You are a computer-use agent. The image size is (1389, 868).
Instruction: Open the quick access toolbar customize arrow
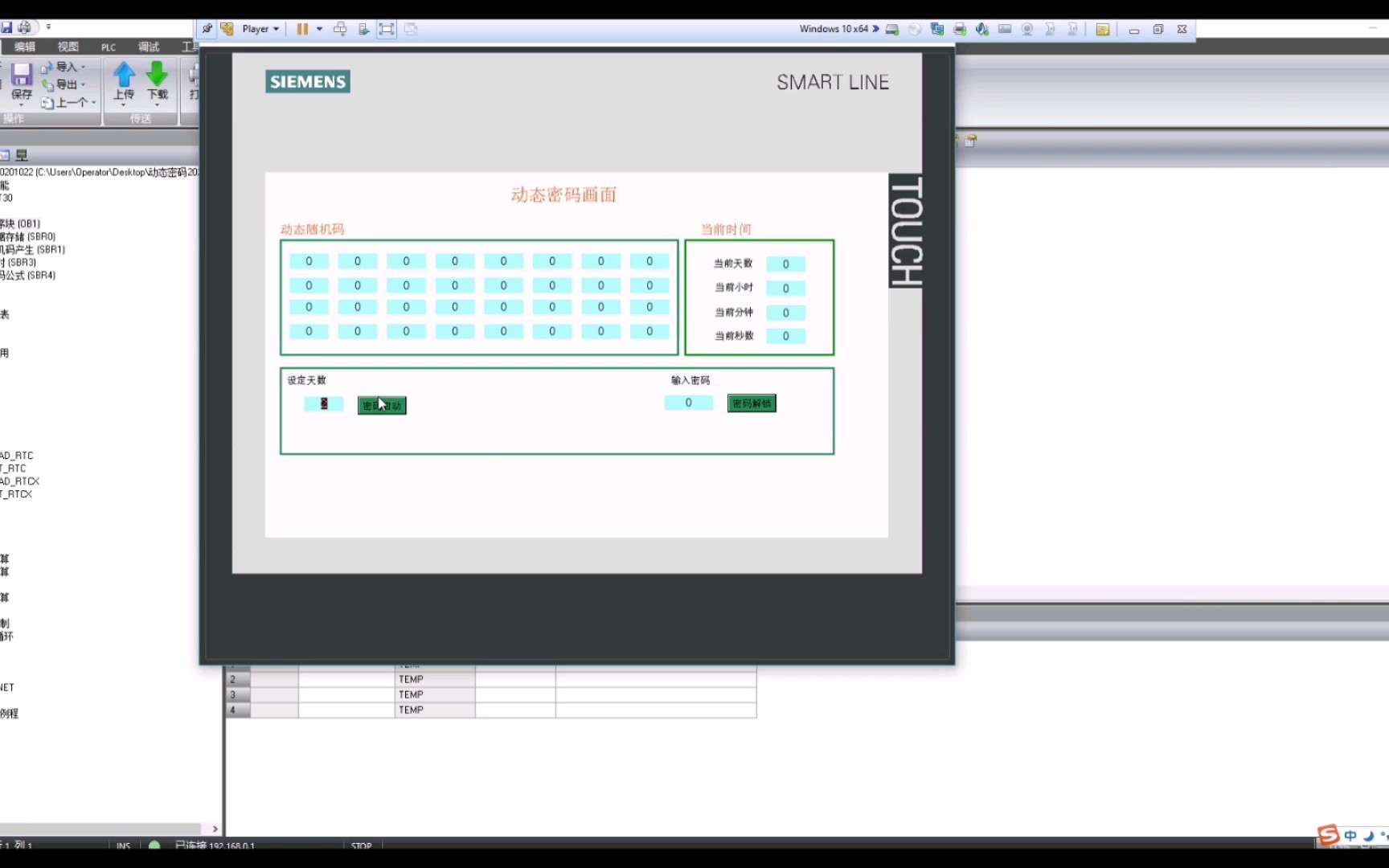click(x=48, y=27)
